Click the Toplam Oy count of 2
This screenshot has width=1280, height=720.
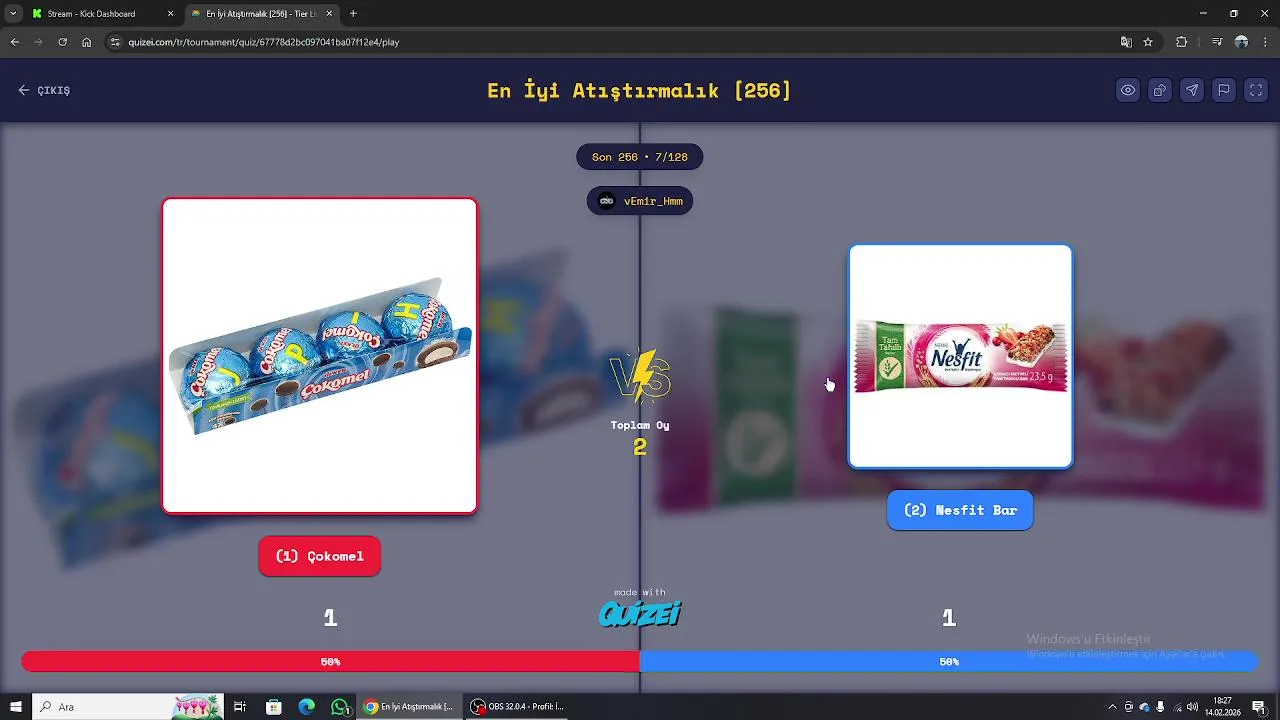(x=640, y=447)
